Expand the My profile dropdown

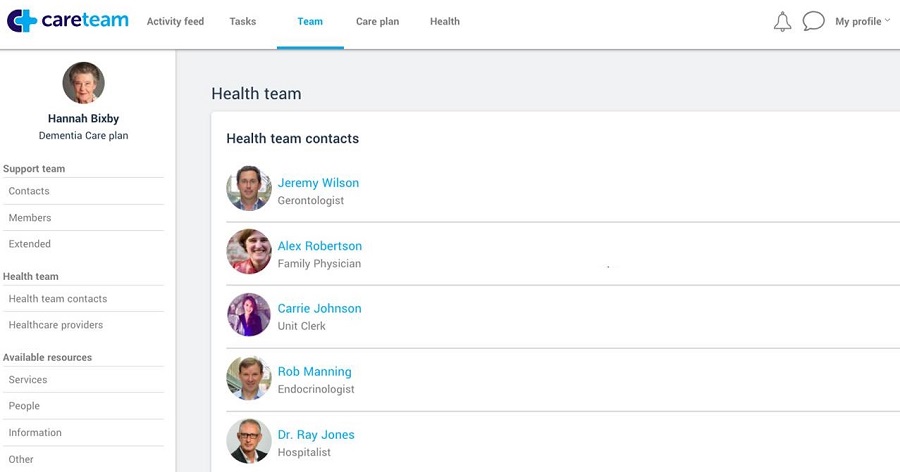[861, 22]
